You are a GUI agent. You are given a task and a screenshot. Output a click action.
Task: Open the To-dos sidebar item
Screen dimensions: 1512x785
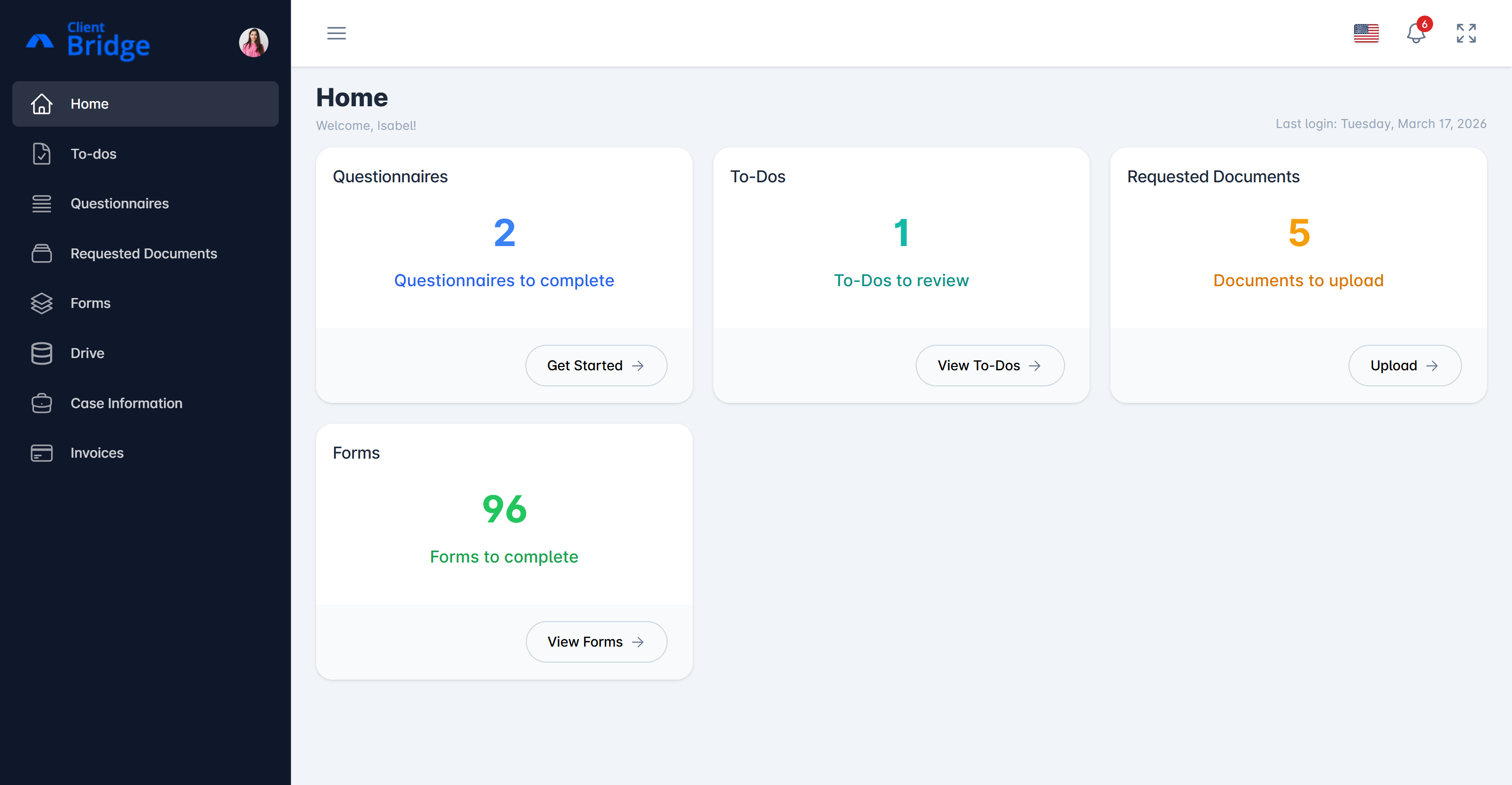click(x=94, y=154)
